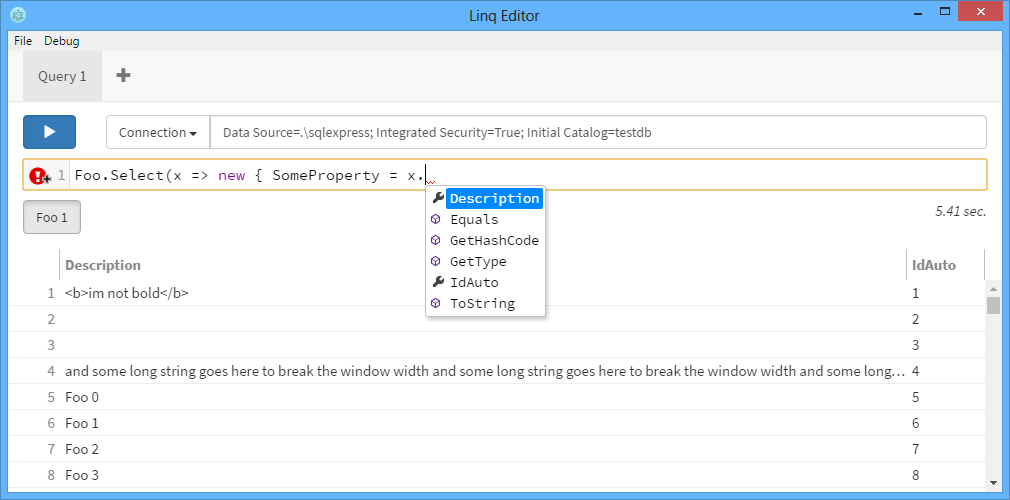Select the Foo 1 result tab
This screenshot has height=500, width=1010.
pos(52,217)
